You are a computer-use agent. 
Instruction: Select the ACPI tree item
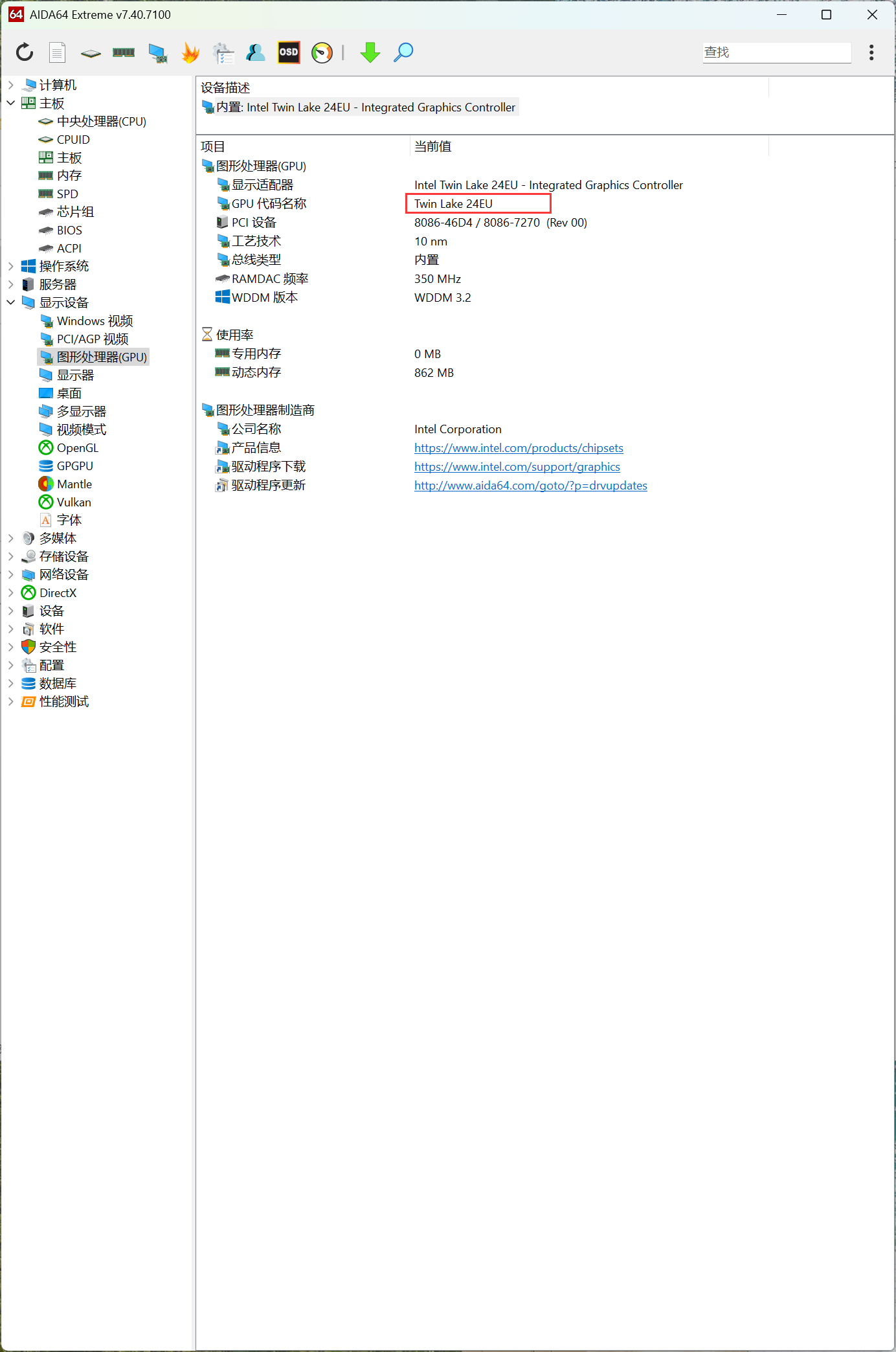[x=60, y=248]
